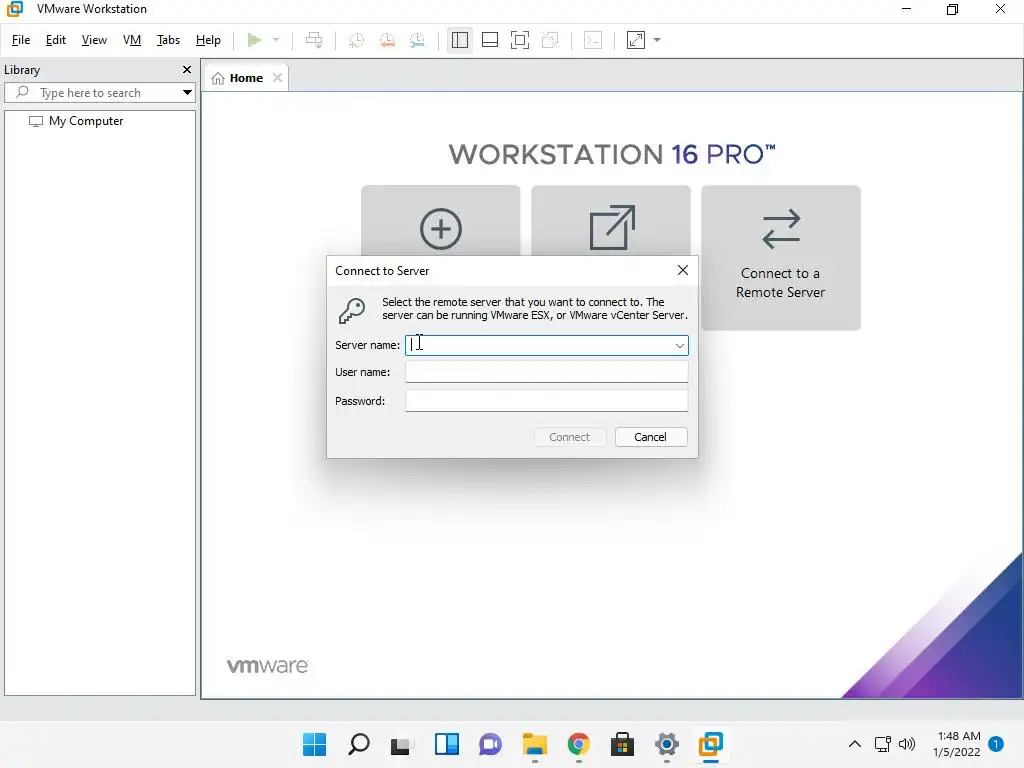Click the stretch guest display icon
Screen dimensions: 1024x768
point(636,40)
